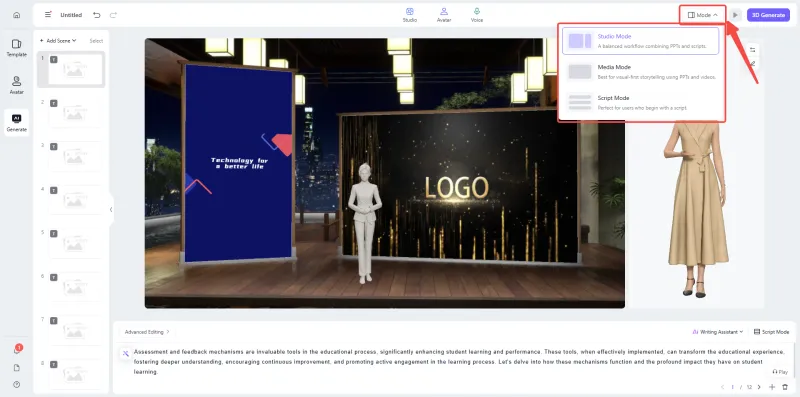Click the preview play button beside Mode
Image resolution: width=800 pixels, height=397 pixels.
[x=735, y=15]
